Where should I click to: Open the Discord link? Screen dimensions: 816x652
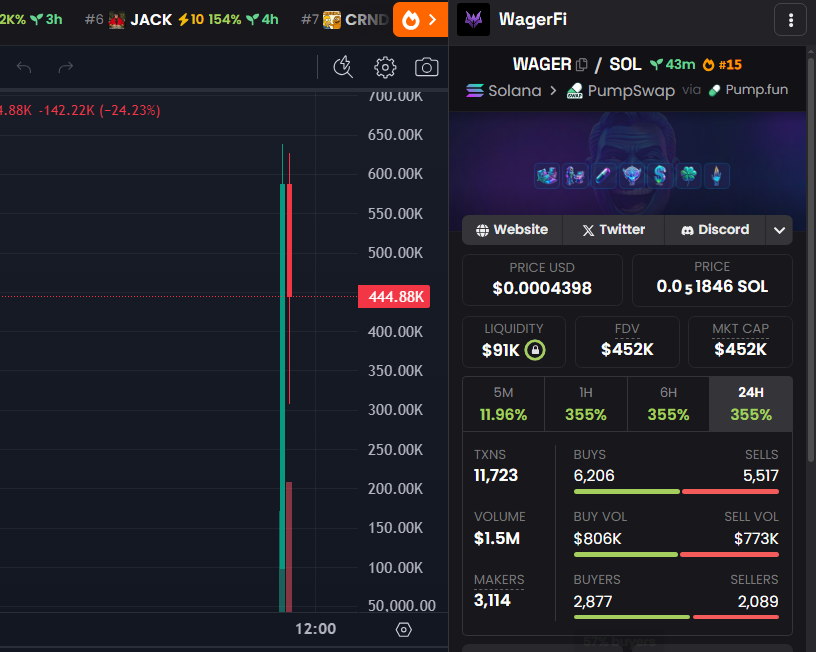pyautogui.click(x=716, y=229)
